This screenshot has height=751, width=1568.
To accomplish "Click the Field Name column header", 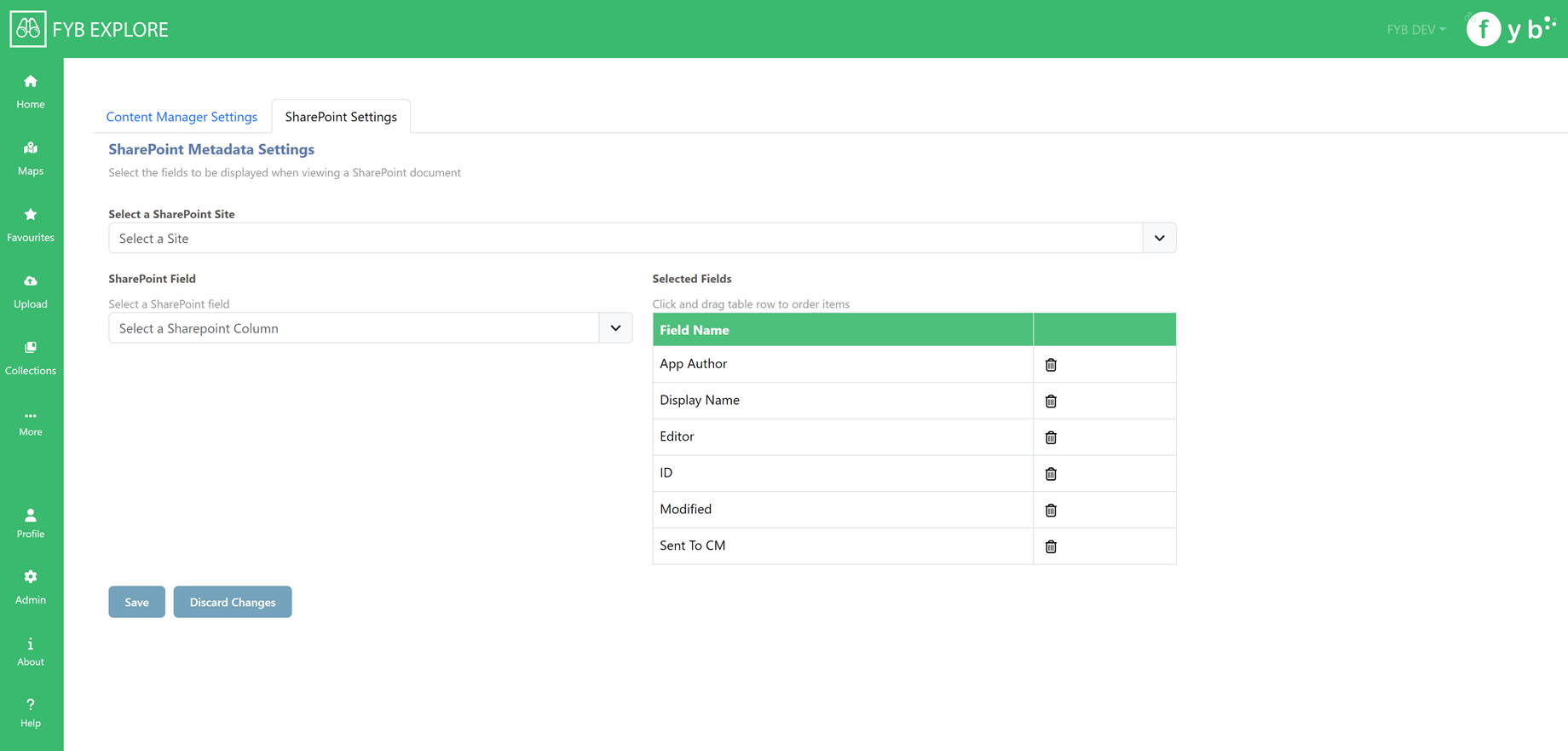I will 843,330.
